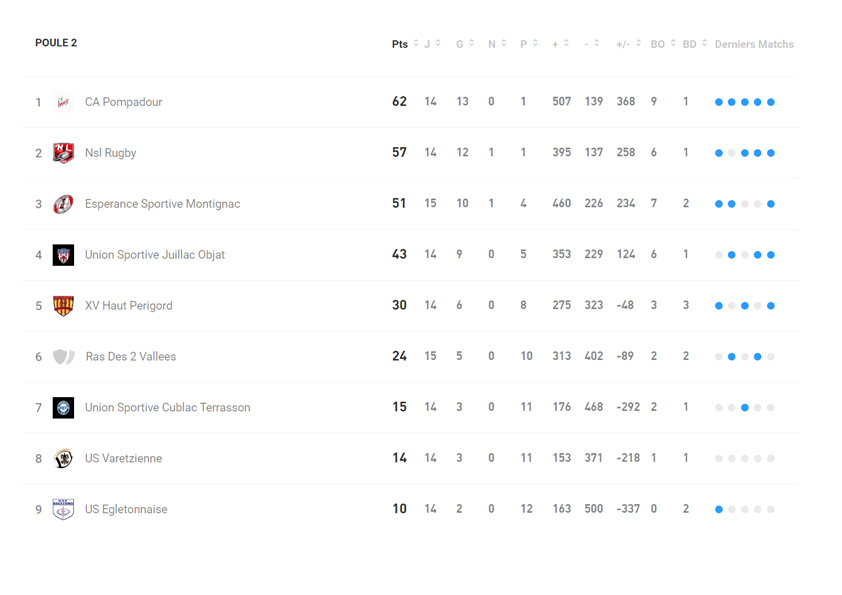Open the CA Pompadour team link
The height and width of the screenshot is (595, 842).
(123, 102)
